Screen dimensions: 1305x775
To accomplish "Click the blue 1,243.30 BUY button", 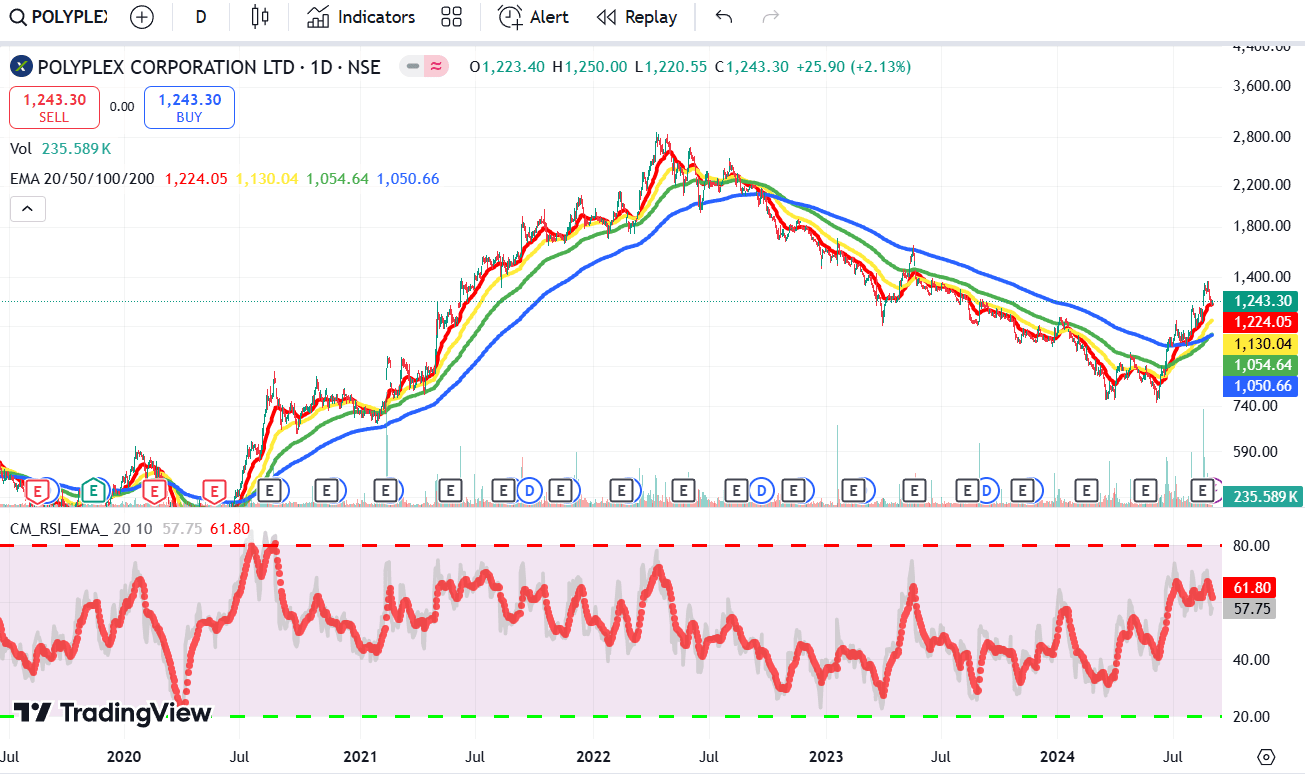I will click(x=189, y=107).
